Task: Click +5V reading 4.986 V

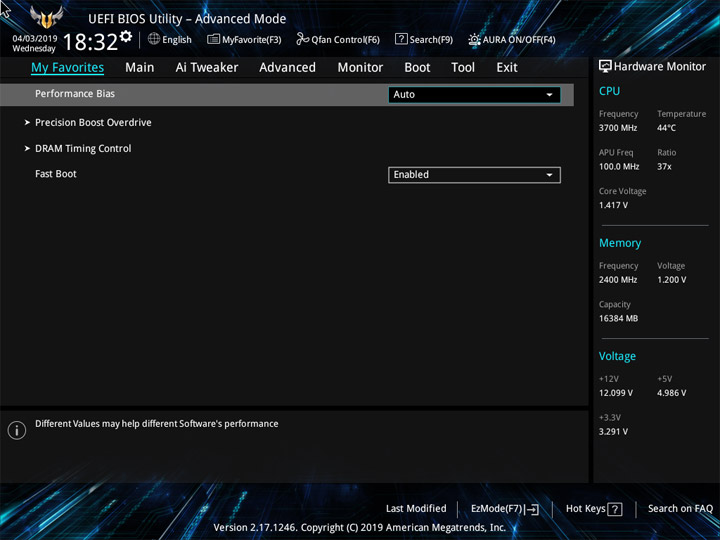Action: 672,393
